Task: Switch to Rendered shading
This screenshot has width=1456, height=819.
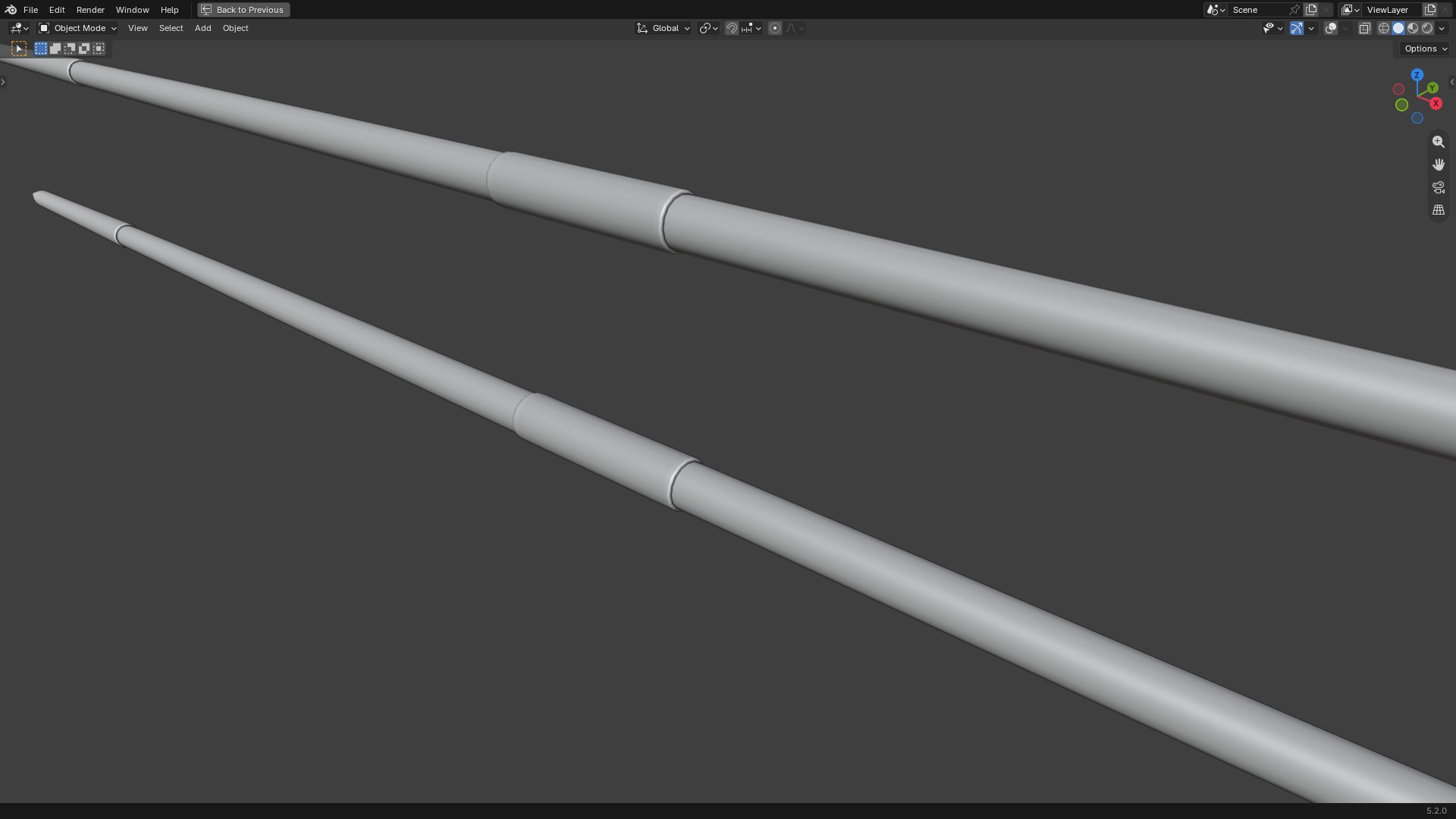Action: click(x=1427, y=28)
